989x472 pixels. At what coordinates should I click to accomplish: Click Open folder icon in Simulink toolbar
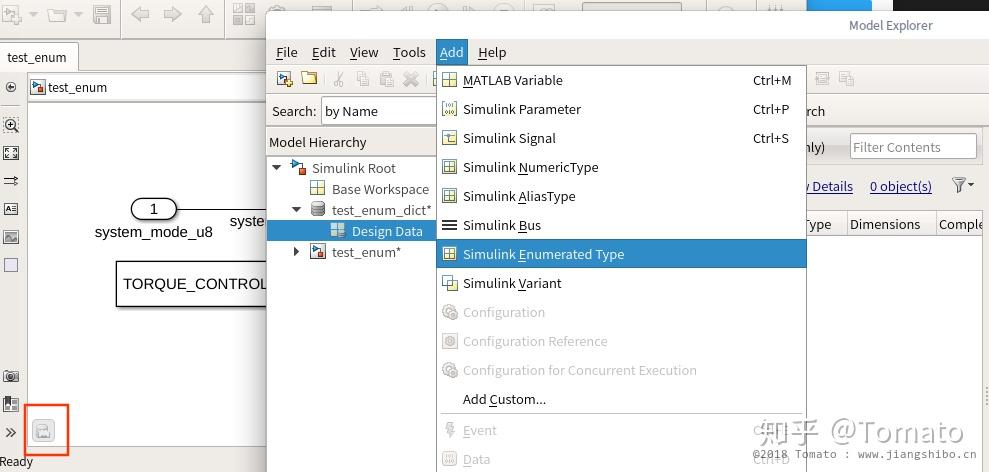pos(57,14)
